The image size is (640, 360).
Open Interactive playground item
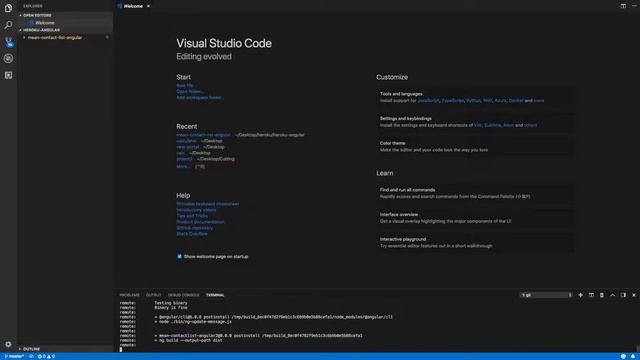[475, 242]
